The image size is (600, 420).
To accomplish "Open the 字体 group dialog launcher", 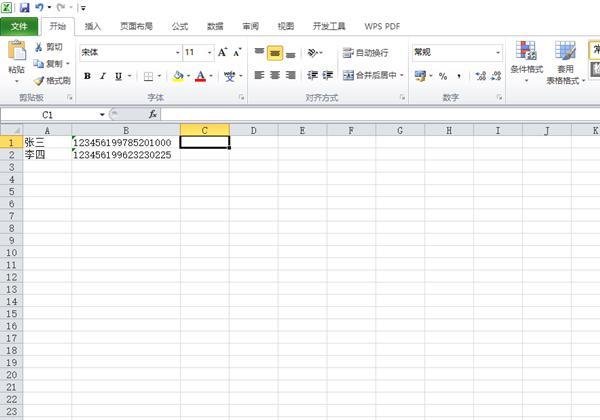I will point(241,98).
